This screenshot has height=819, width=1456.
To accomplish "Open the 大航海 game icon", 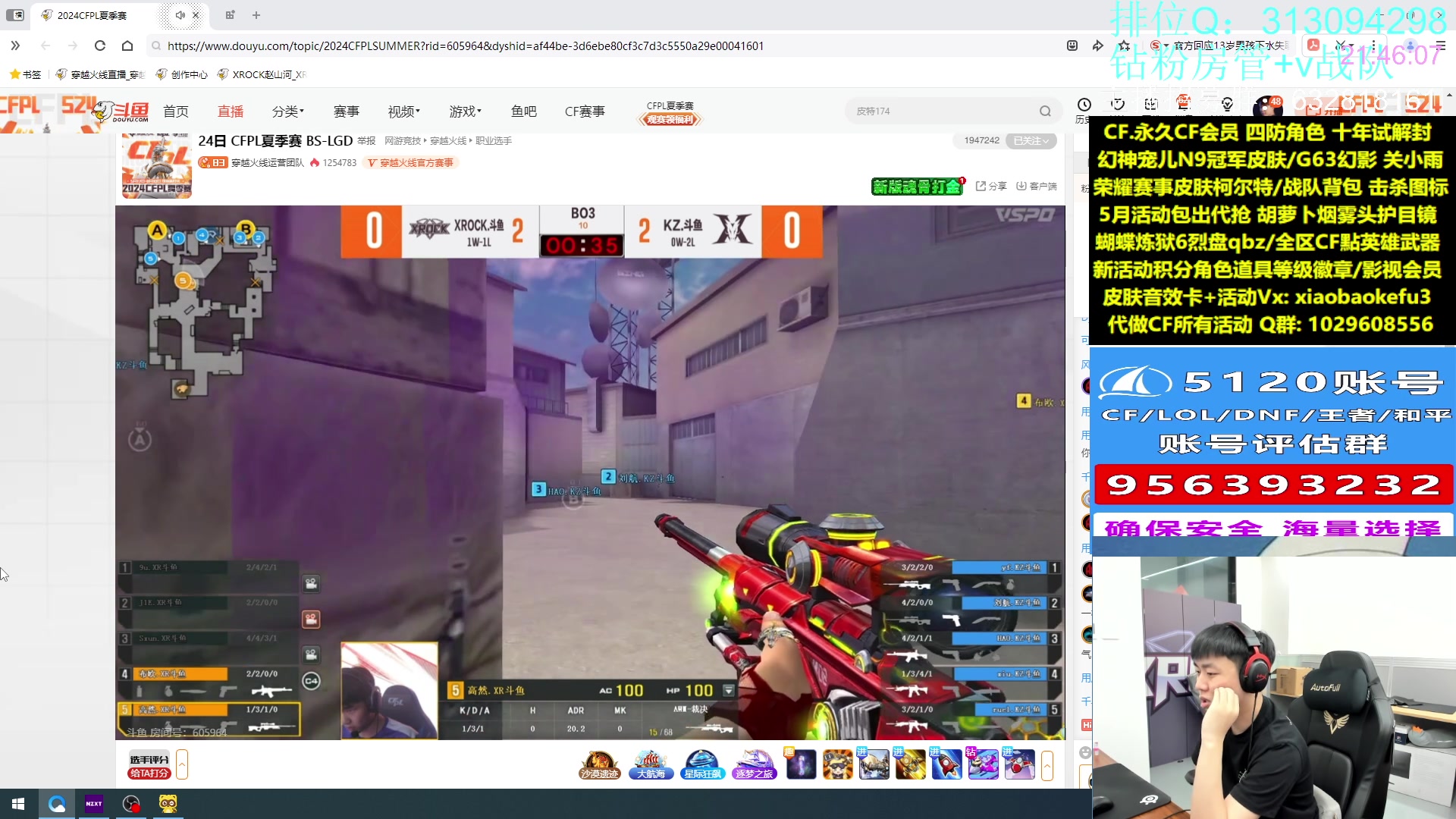I will [651, 764].
